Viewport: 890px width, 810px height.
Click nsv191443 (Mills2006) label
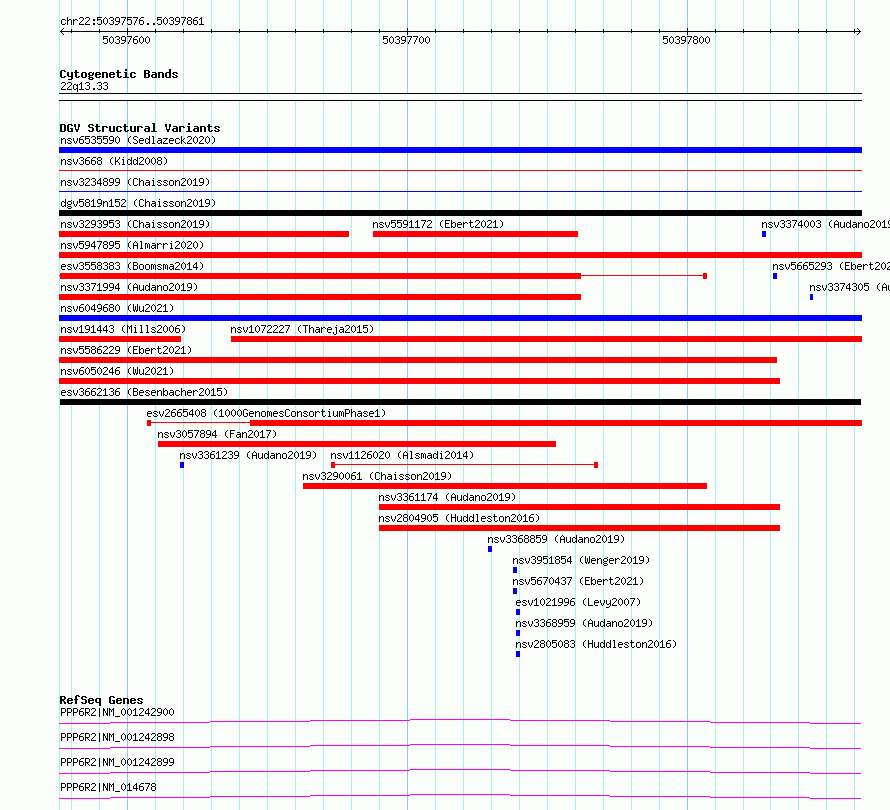(123, 329)
